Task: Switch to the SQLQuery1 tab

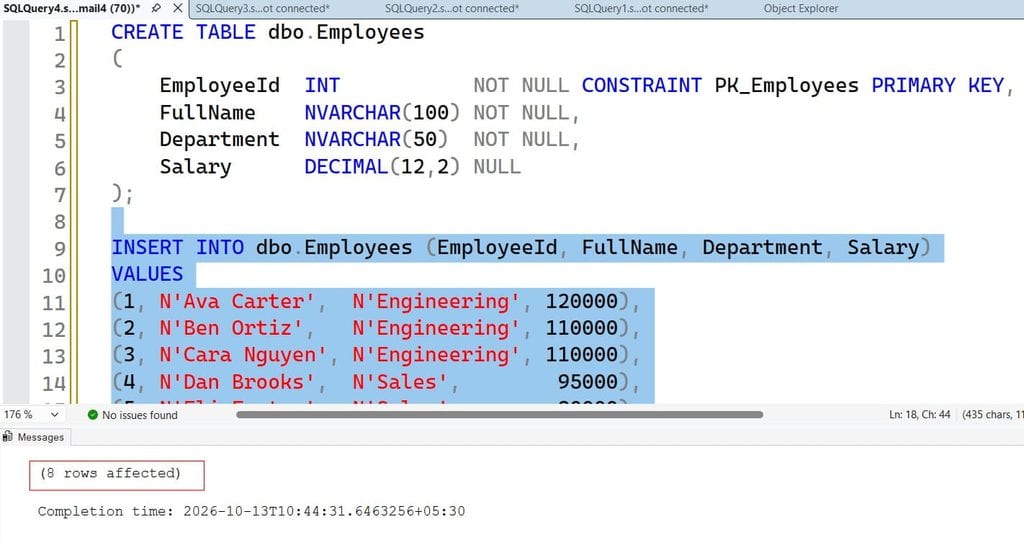Action: pos(641,8)
